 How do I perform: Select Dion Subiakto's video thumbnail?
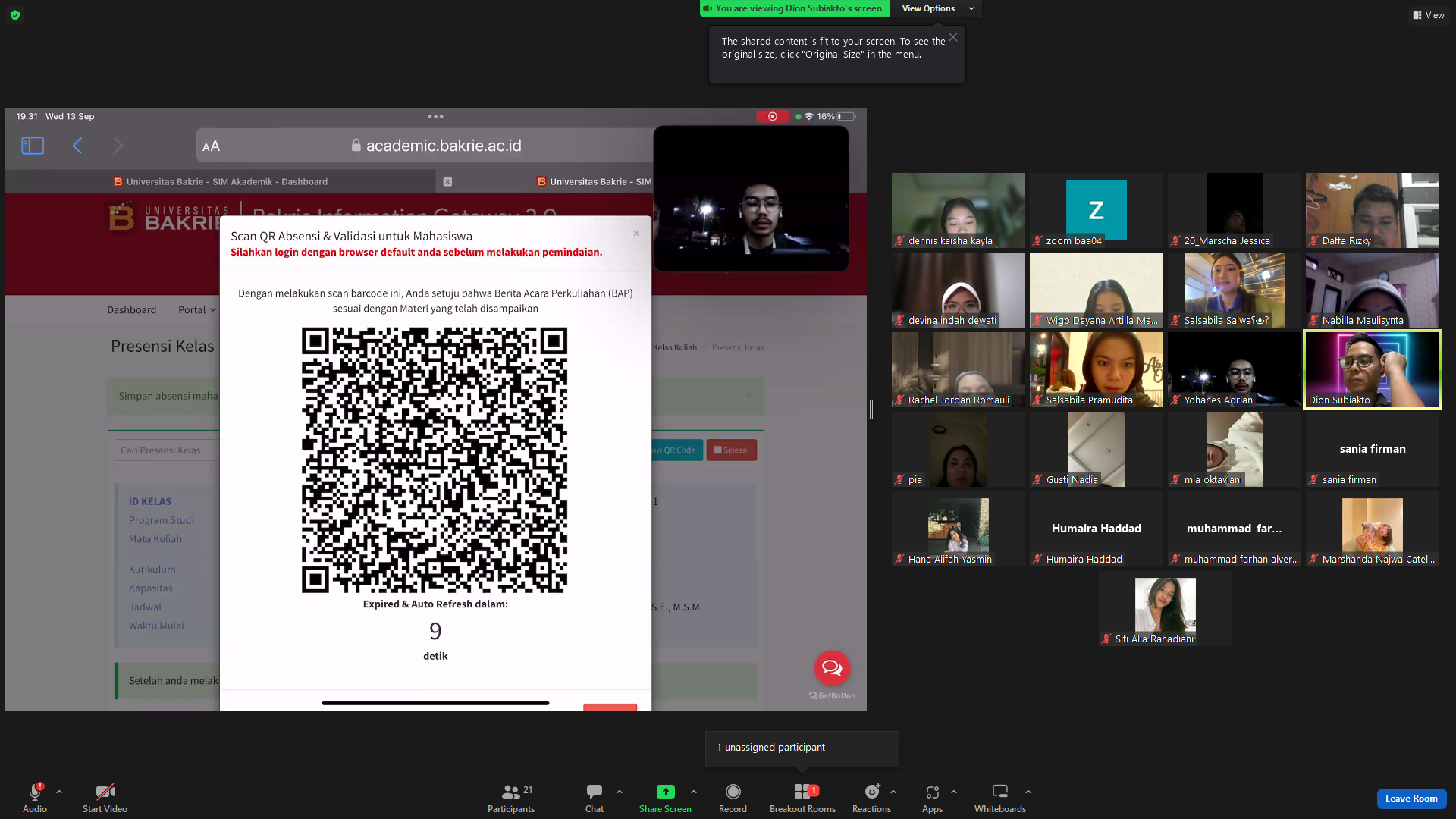click(x=1373, y=370)
